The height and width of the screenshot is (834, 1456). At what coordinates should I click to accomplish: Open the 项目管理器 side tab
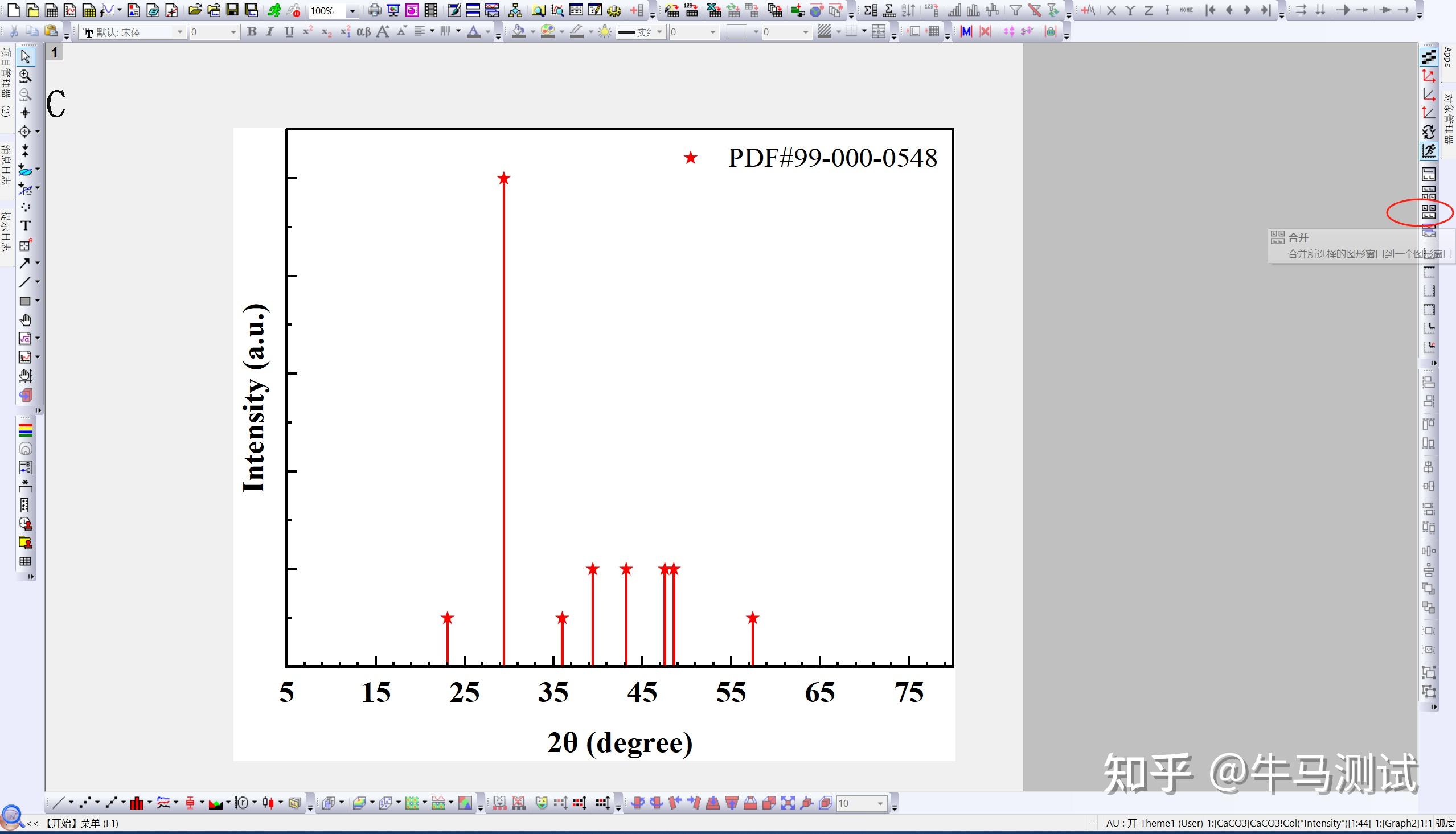tap(6, 80)
